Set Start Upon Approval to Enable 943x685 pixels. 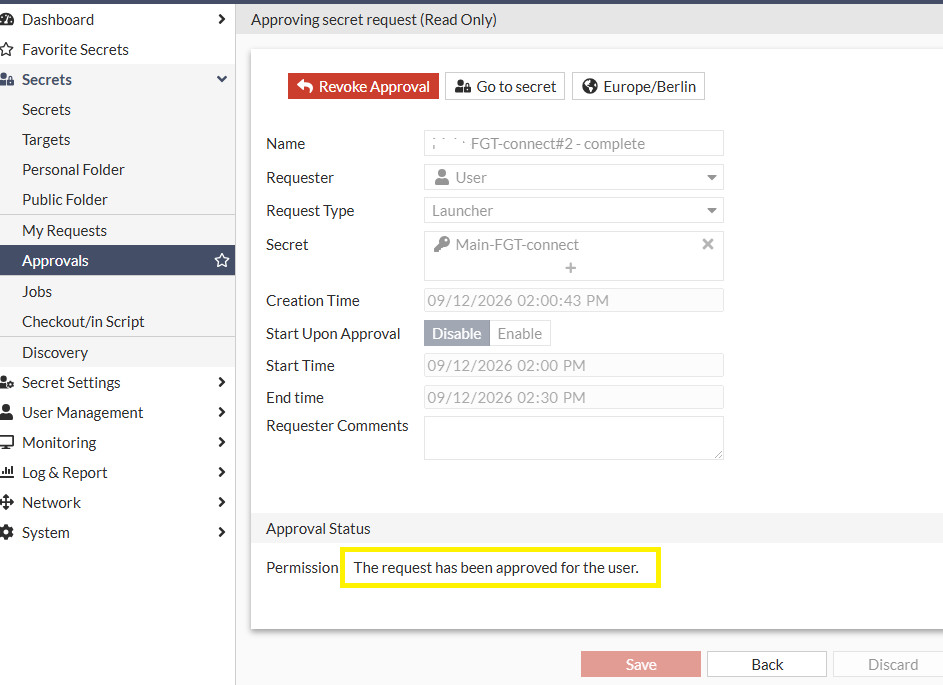(x=520, y=334)
